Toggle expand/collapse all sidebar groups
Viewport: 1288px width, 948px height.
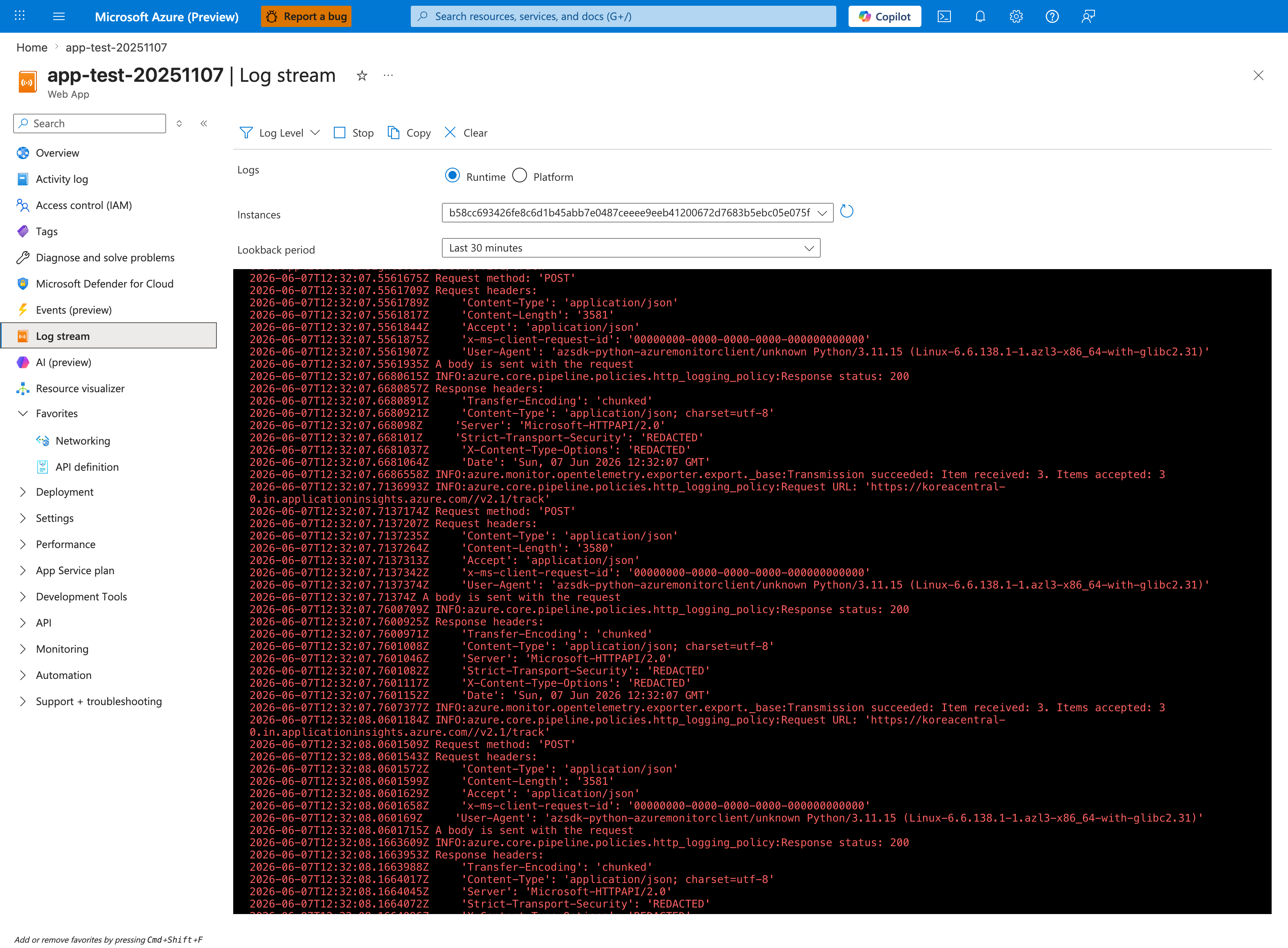[x=179, y=124]
